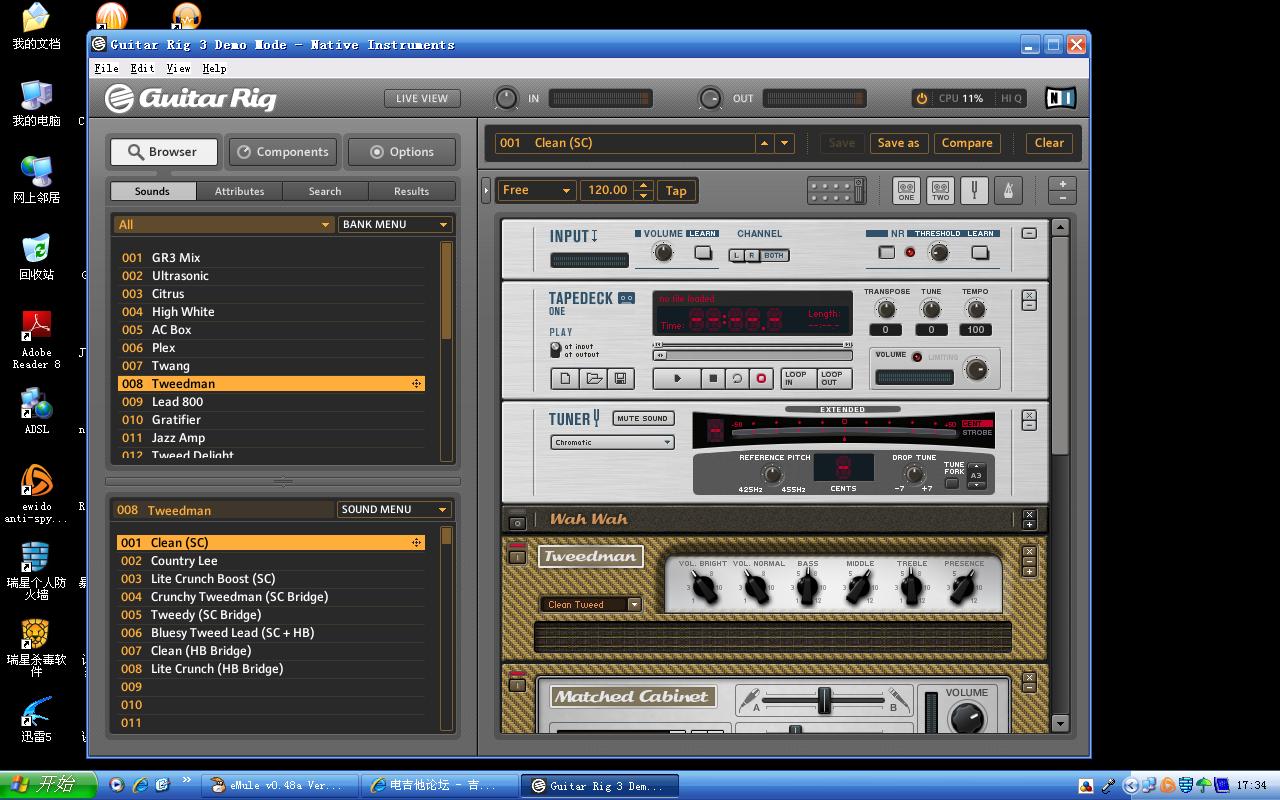Viewport: 1280px width, 800px height.
Task: Click the rack expand/collapse all plus-minus icon
Action: point(1062,190)
